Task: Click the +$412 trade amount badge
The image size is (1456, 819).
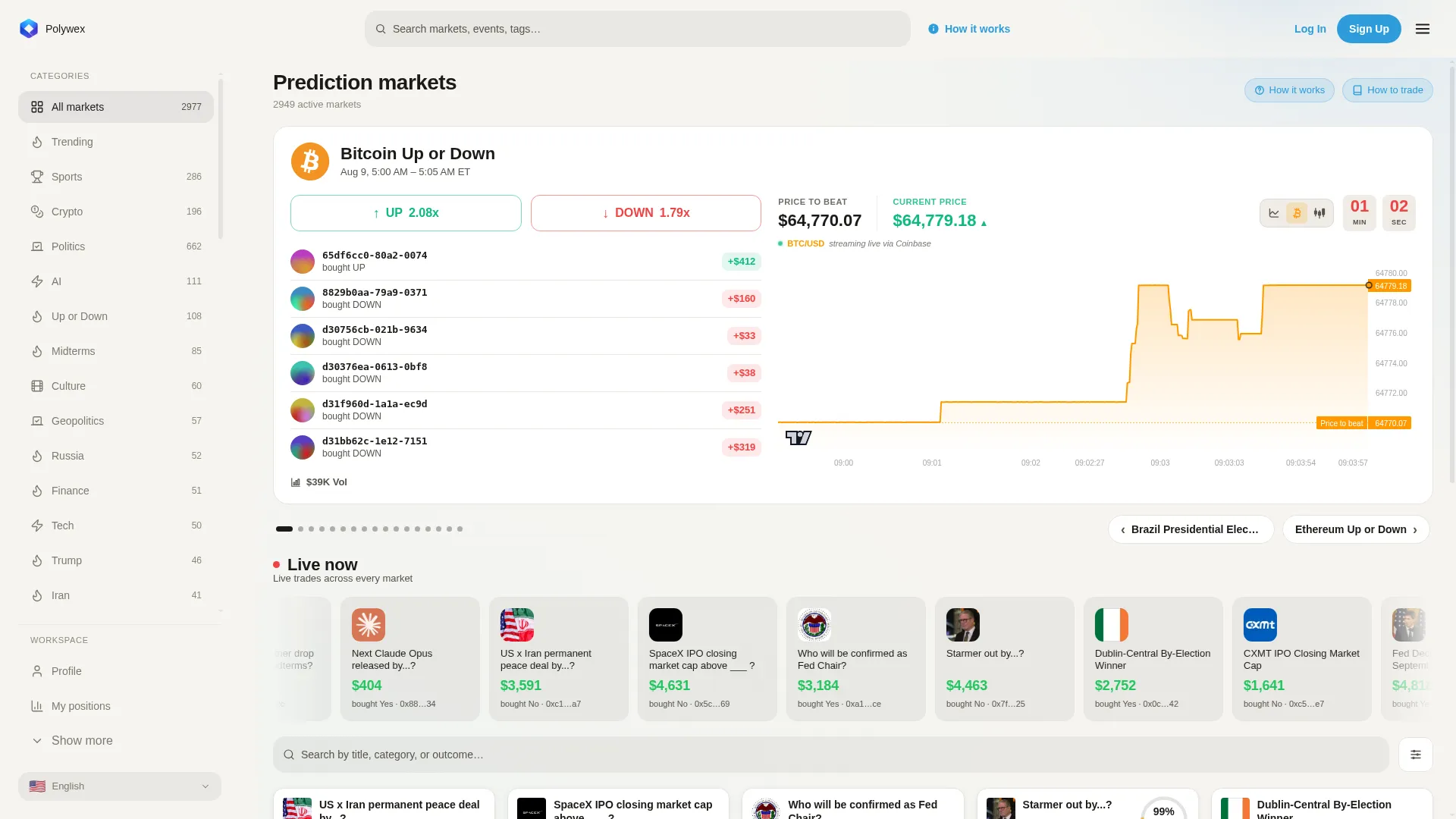Action: pos(742,262)
